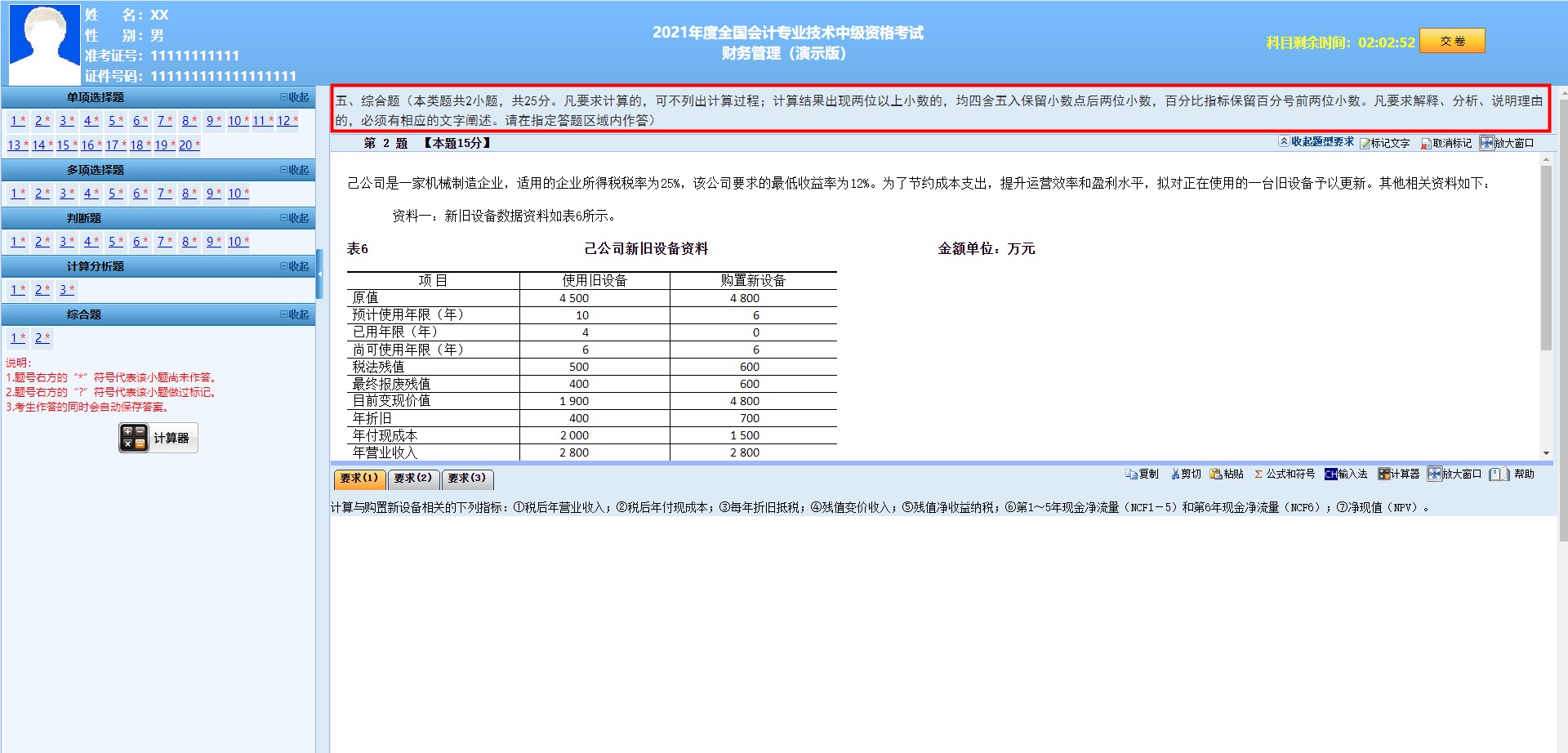The image size is (1568, 753).
Task: Collapse the 综合题 section
Action: tap(294, 314)
